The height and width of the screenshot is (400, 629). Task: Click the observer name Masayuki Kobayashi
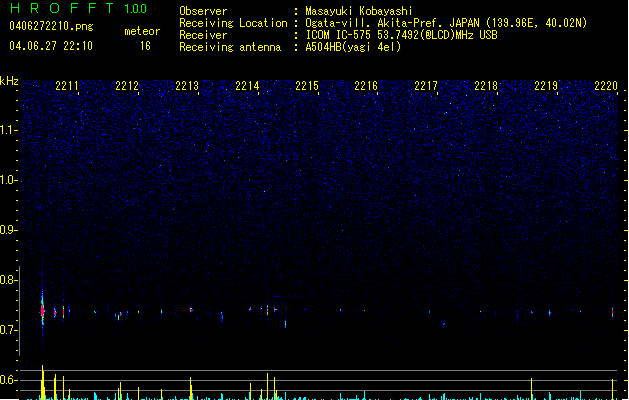[359, 11]
